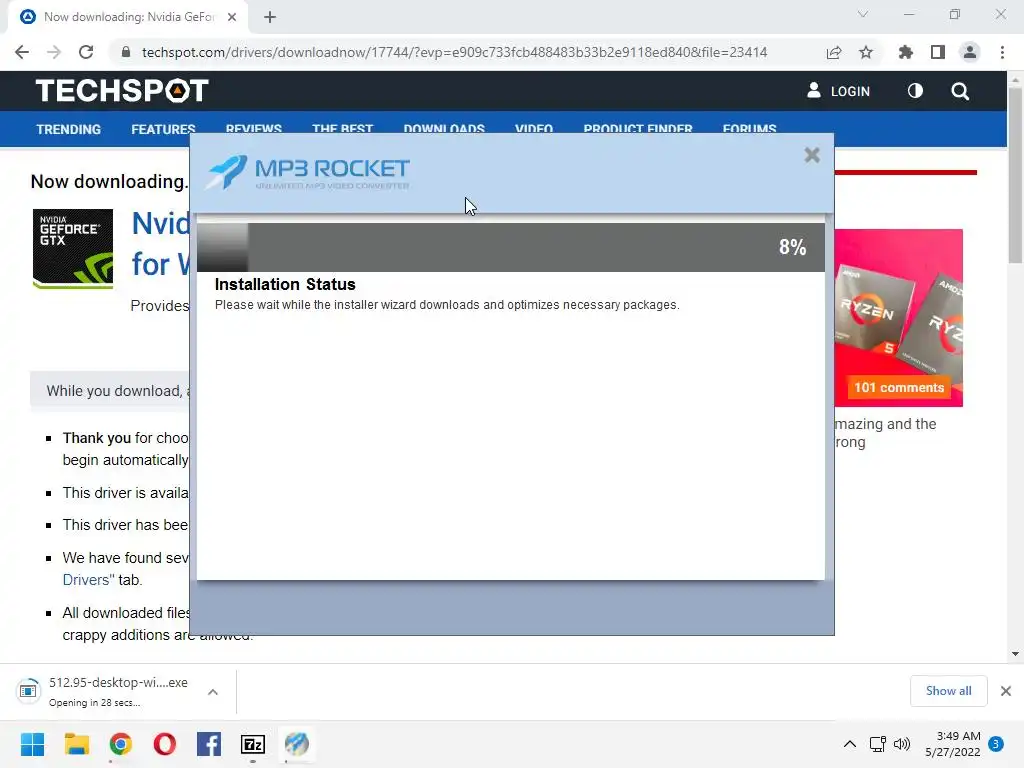The height and width of the screenshot is (768, 1024).
Task: Click the Ryzen article image
Action: 899,317
